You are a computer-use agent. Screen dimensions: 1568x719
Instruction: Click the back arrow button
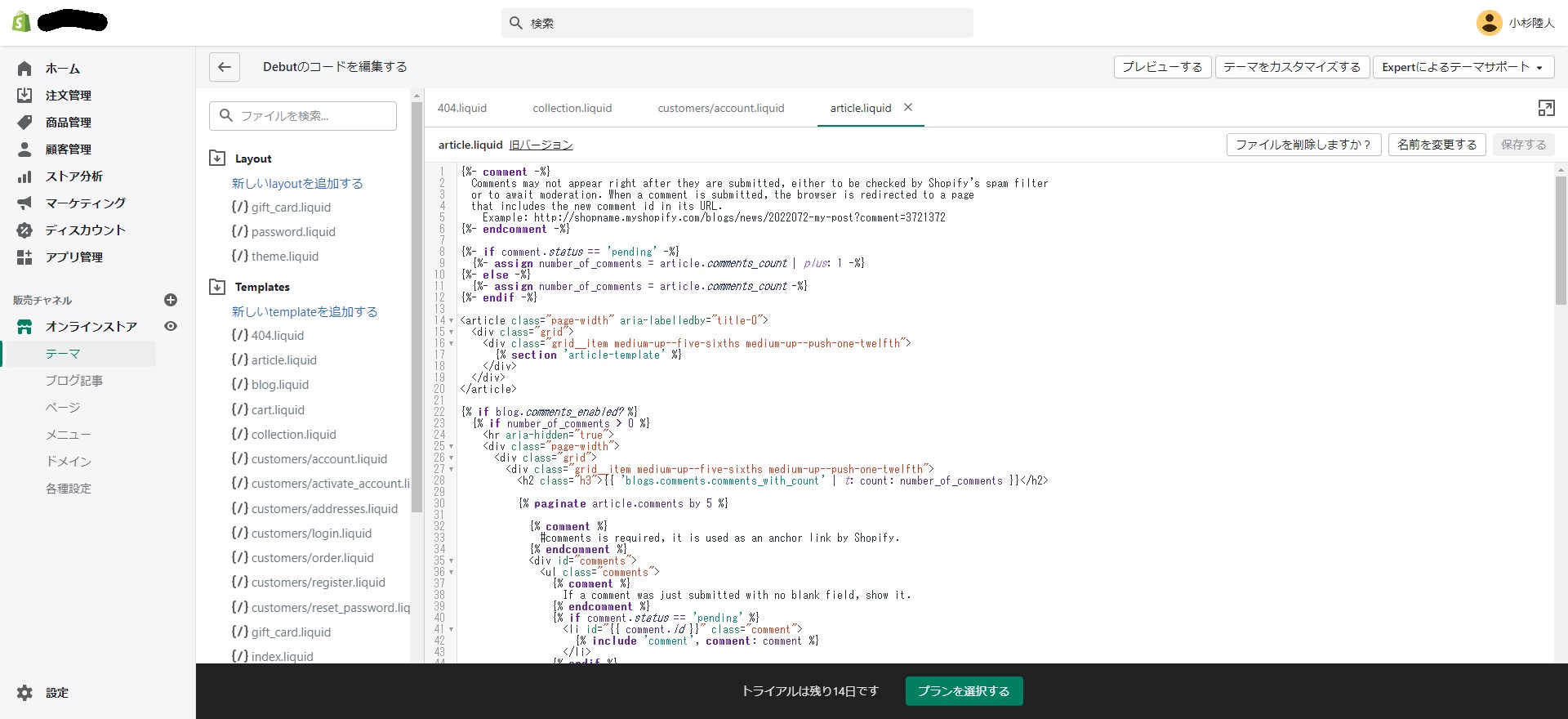pos(225,67)
